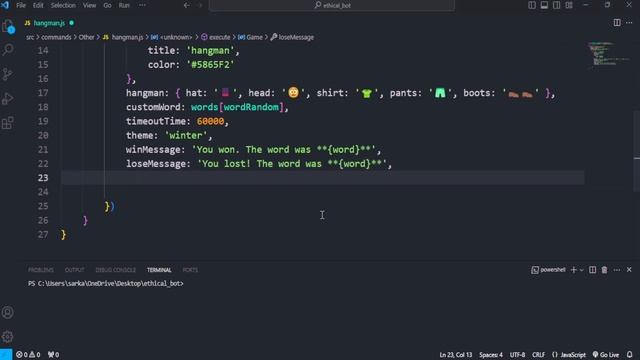
Task: Toggle bottom panel layout icon
Action: click(544, 5)
